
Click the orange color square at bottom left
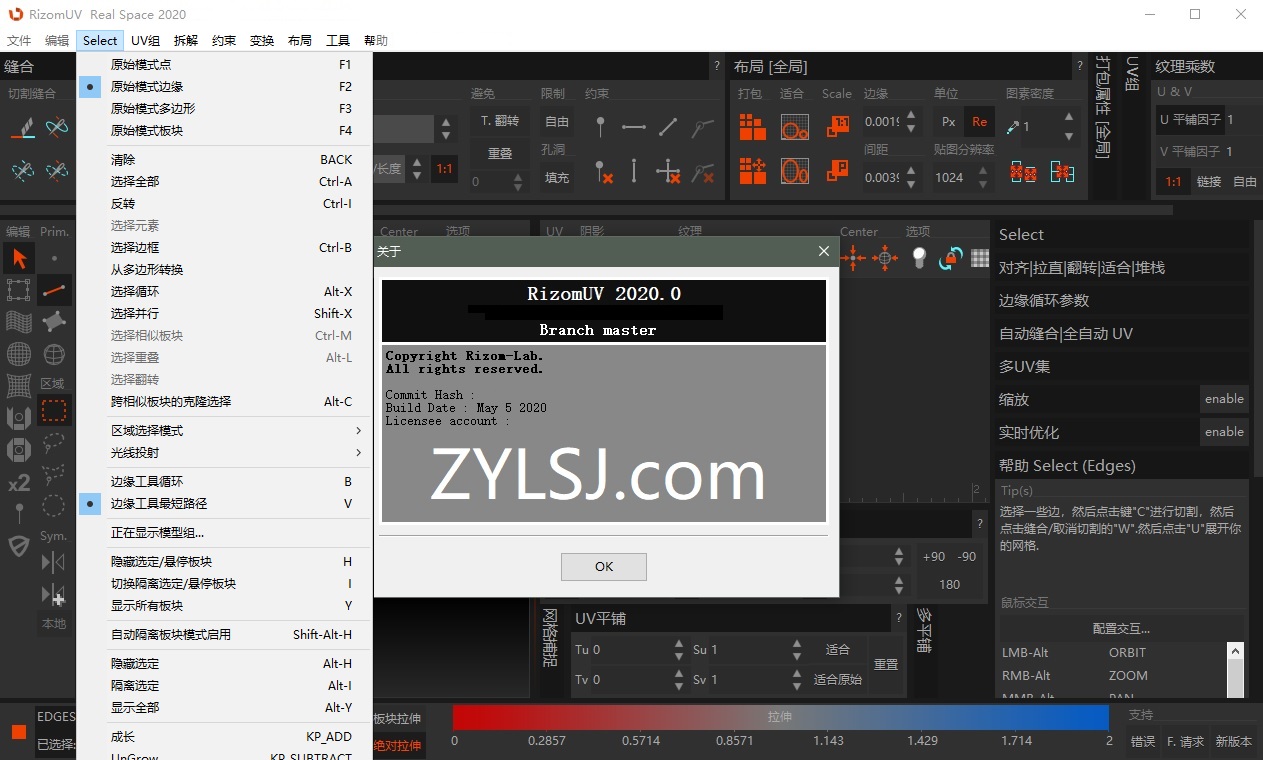[18, 732]
